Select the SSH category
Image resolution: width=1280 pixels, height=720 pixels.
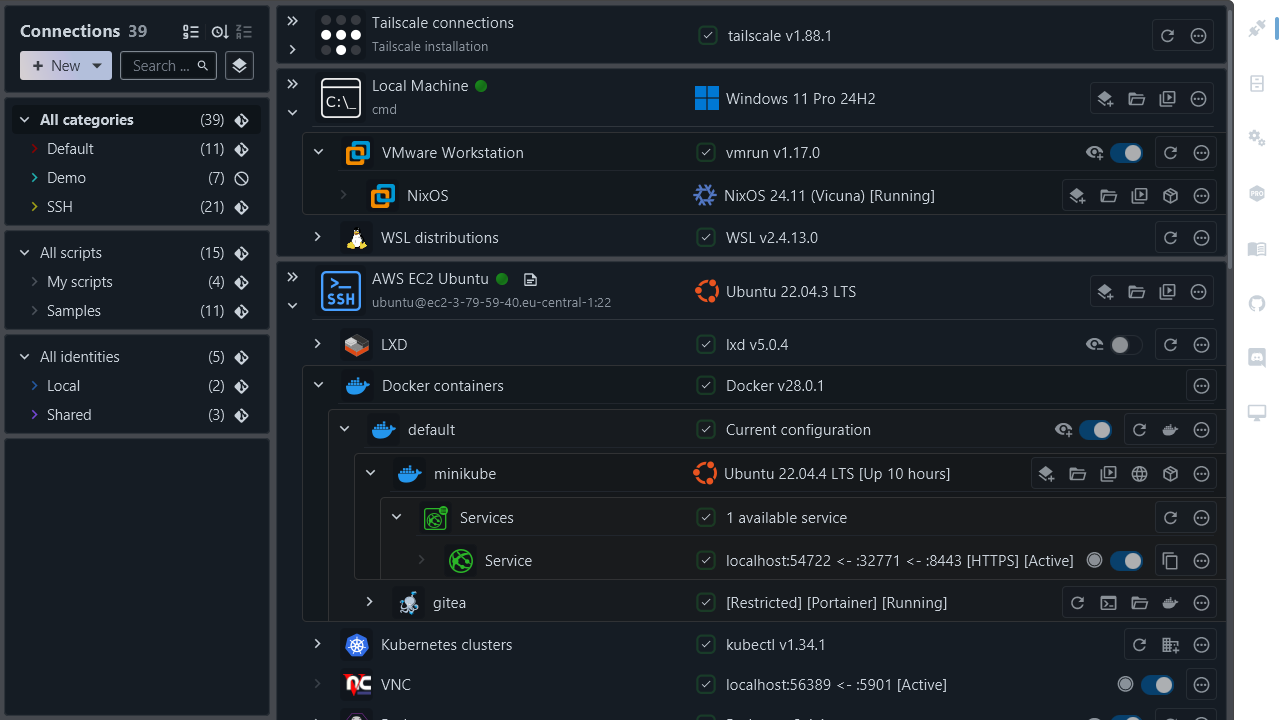click(x=60, y=207)
